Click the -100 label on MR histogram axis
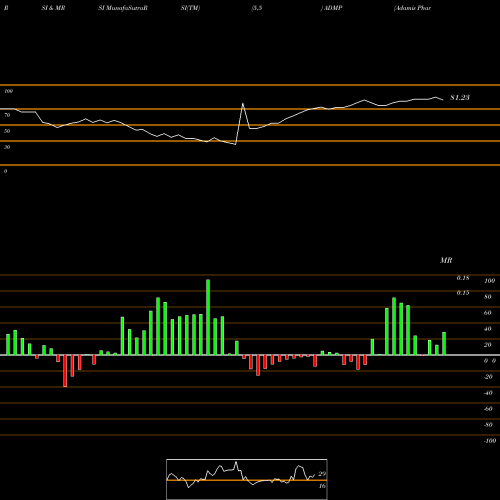Viewport: 500px width, 500px height. point(490,441)
